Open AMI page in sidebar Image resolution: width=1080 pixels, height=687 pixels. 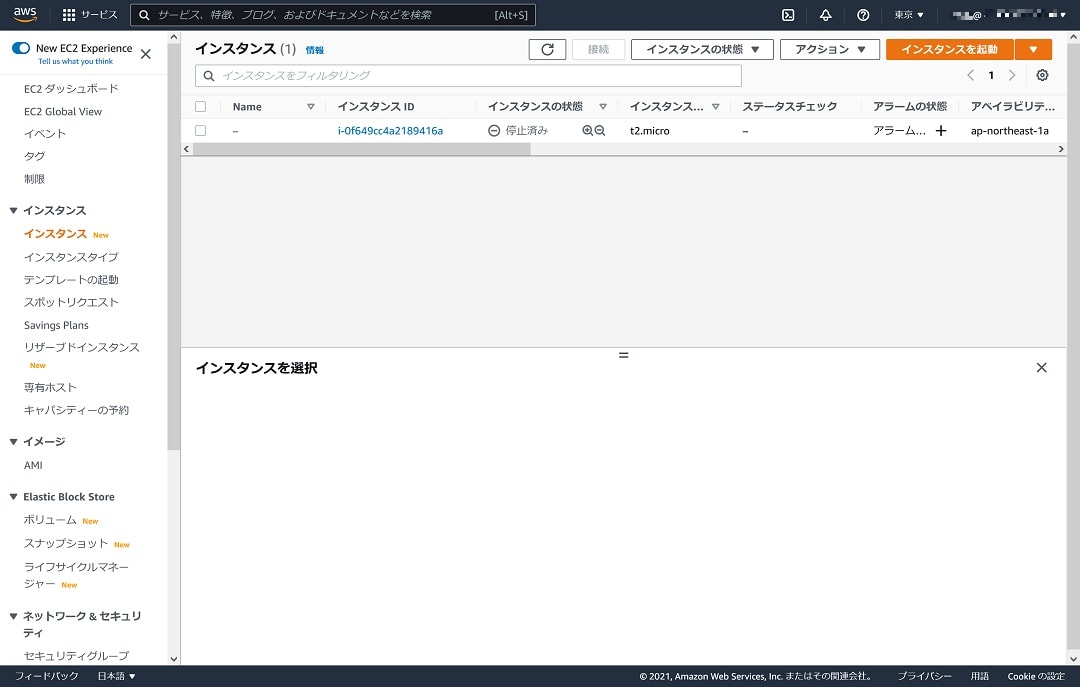(33, 465)
